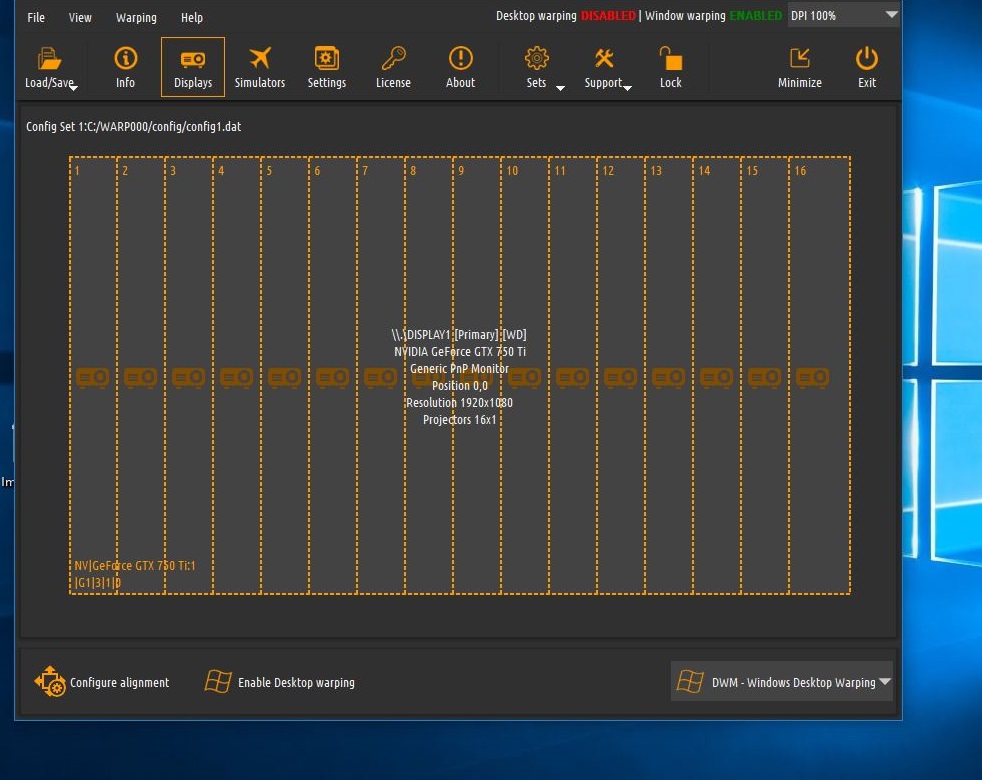The width and height of the screenshot is (982, 780).
Task: Open the Warping menu
Action: [x=136, y=18]
